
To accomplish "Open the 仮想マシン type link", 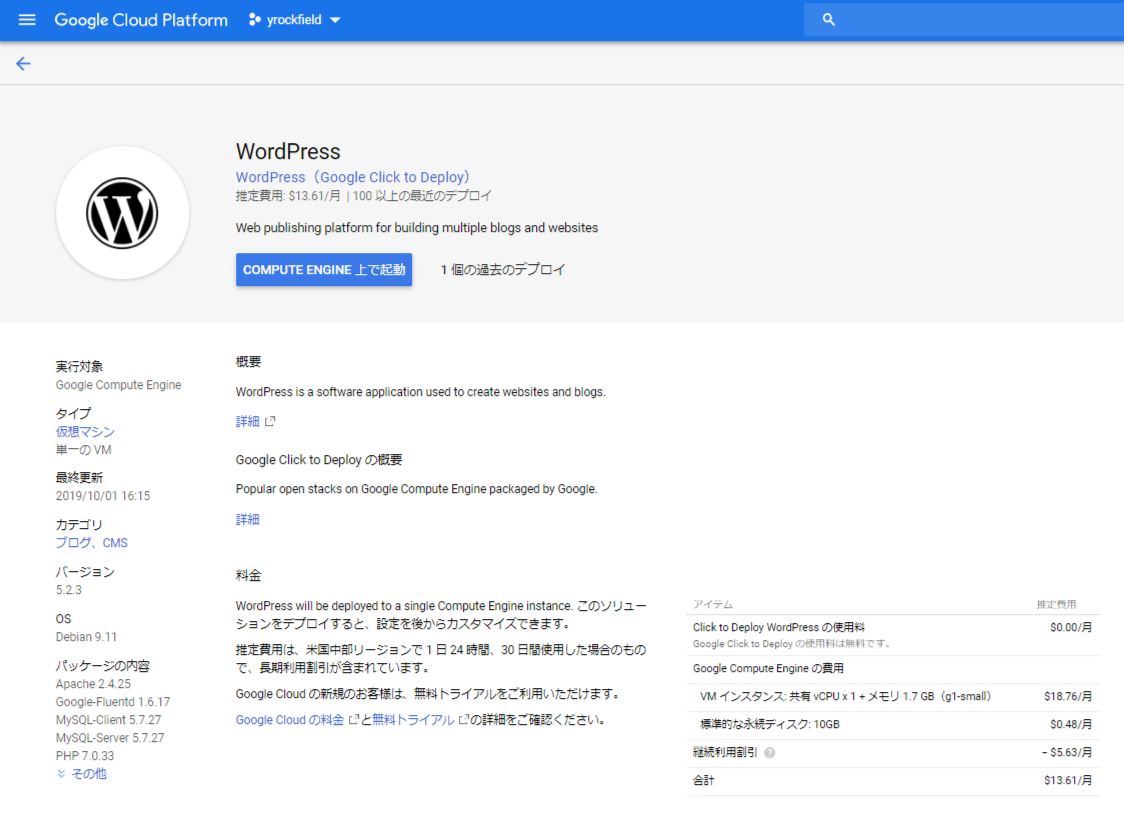I will point(85,432).
